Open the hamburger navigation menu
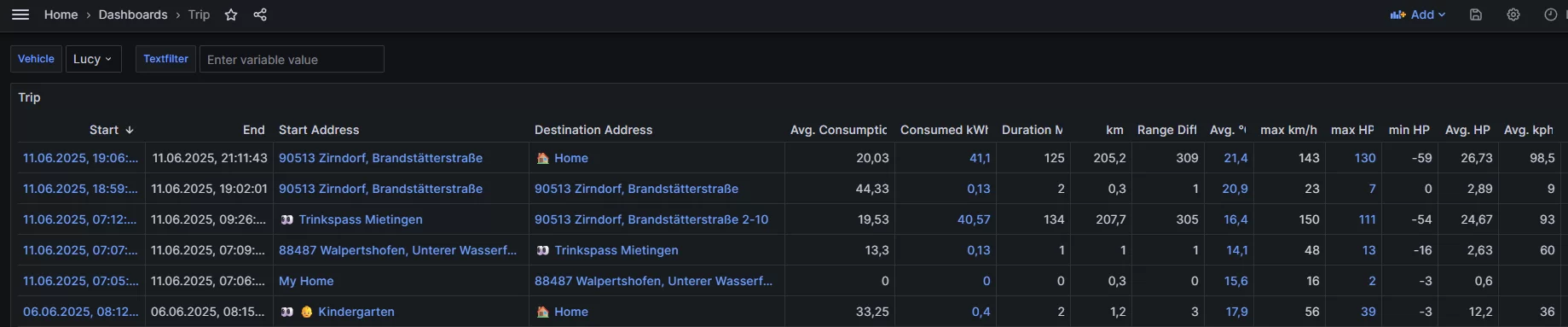 tap(20, 15)
